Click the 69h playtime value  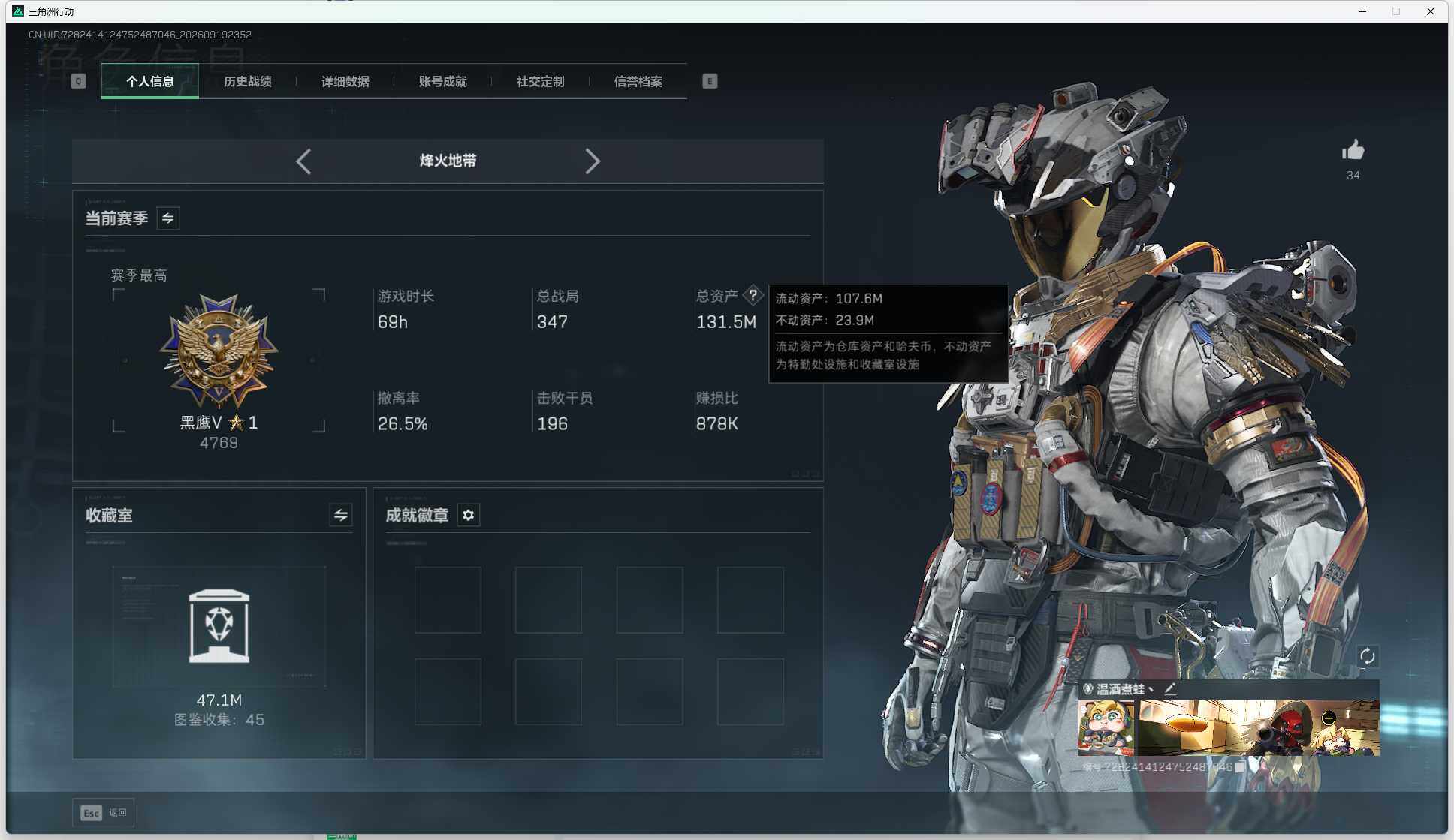pos(393,322)
